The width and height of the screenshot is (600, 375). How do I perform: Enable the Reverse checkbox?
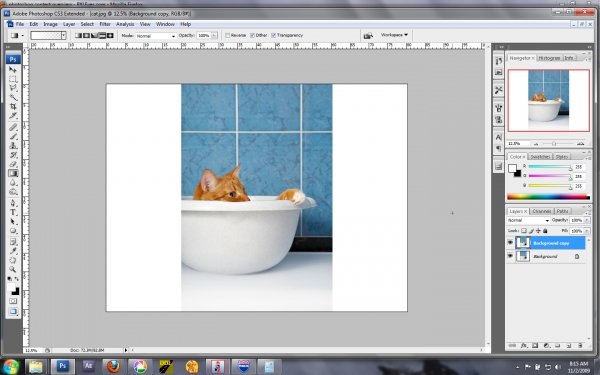click(x=227, y=35)
